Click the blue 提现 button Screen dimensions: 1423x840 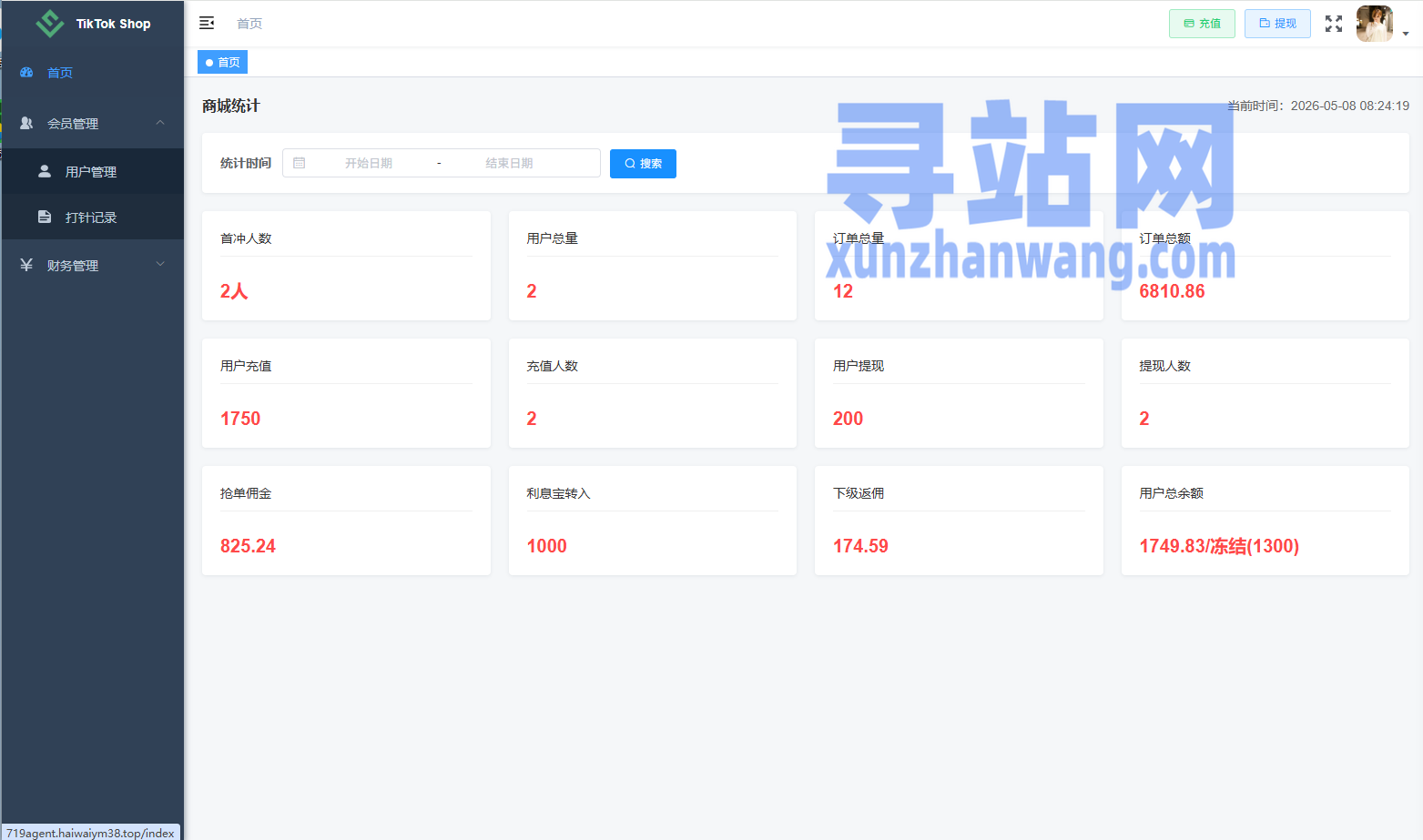1277,24
